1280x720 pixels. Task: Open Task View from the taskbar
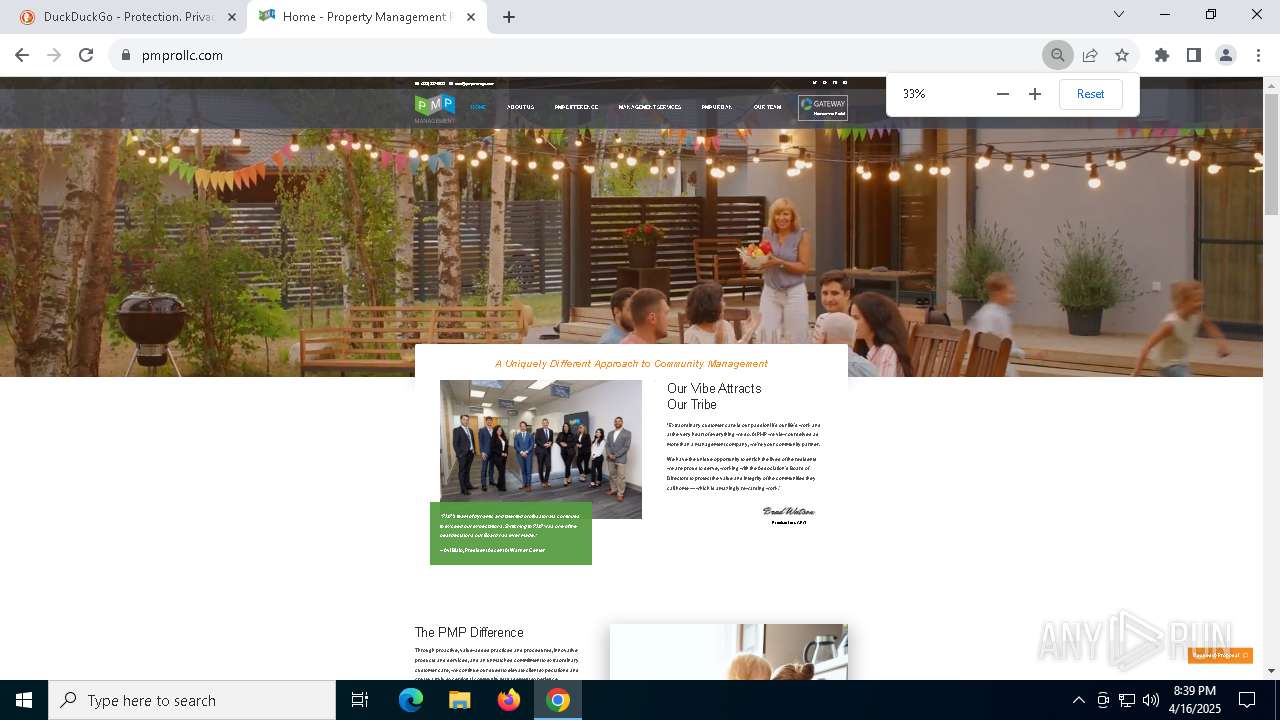360,700
